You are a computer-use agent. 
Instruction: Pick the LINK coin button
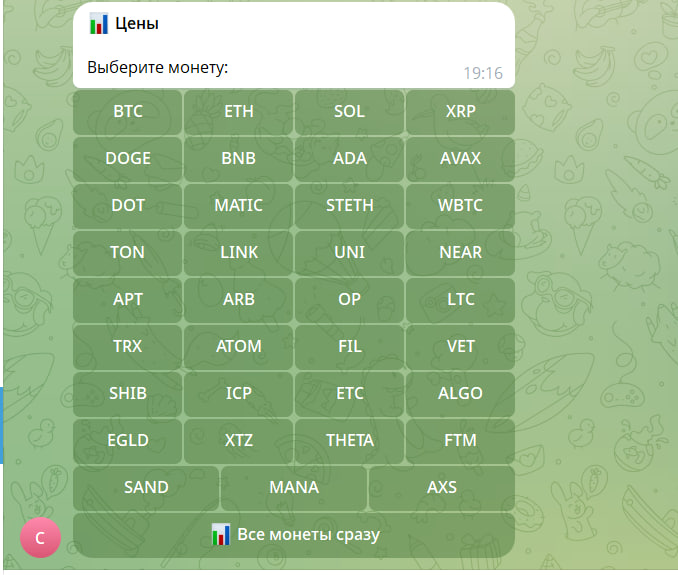(239, 253)
